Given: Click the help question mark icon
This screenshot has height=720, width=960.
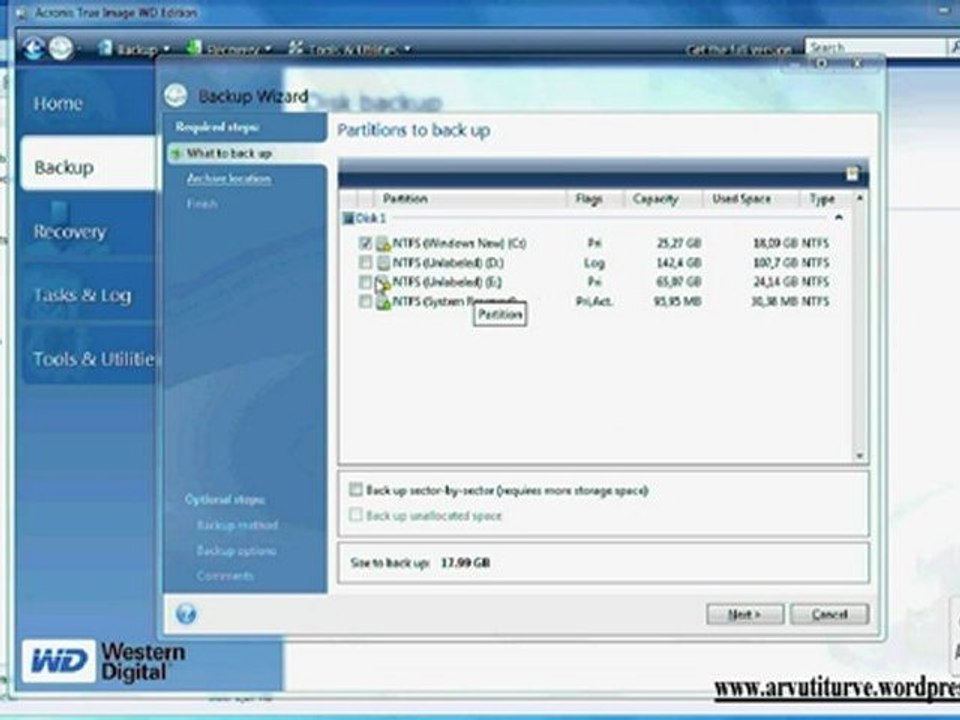Looking at the screenshot, I should coord(186,613).
